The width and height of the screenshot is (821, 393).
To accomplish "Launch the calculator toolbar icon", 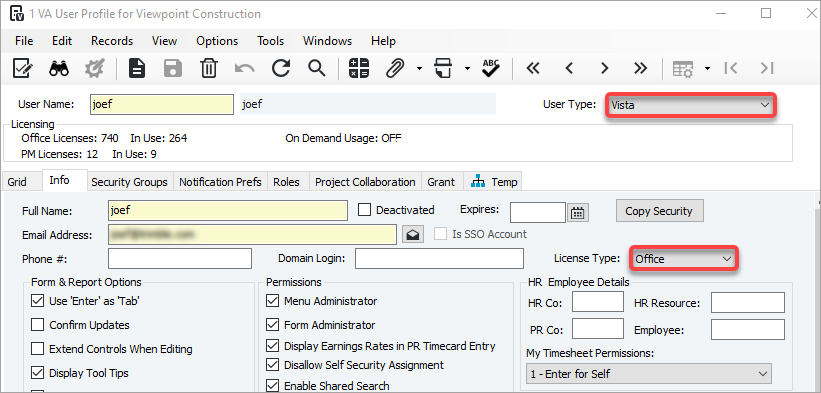I will (359, 68).
